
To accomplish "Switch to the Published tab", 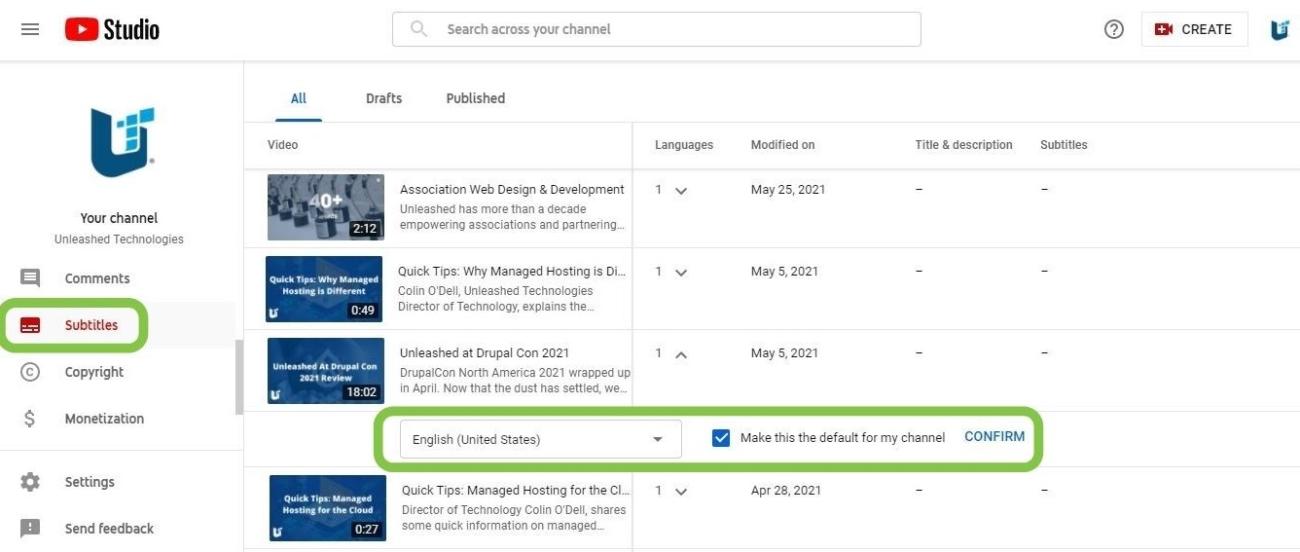I will coord(475,98).
